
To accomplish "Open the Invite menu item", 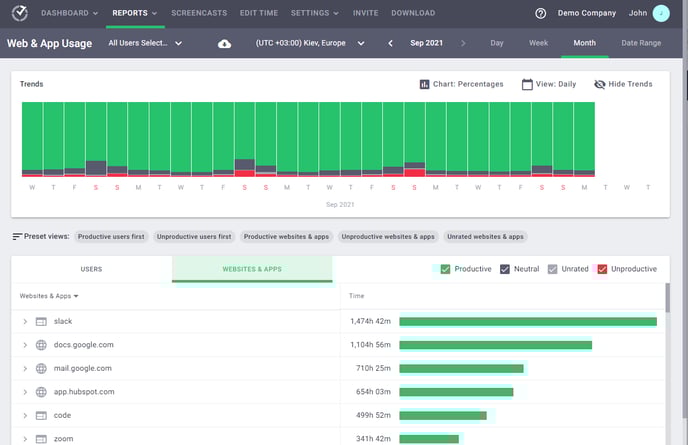I will (366, 13).
